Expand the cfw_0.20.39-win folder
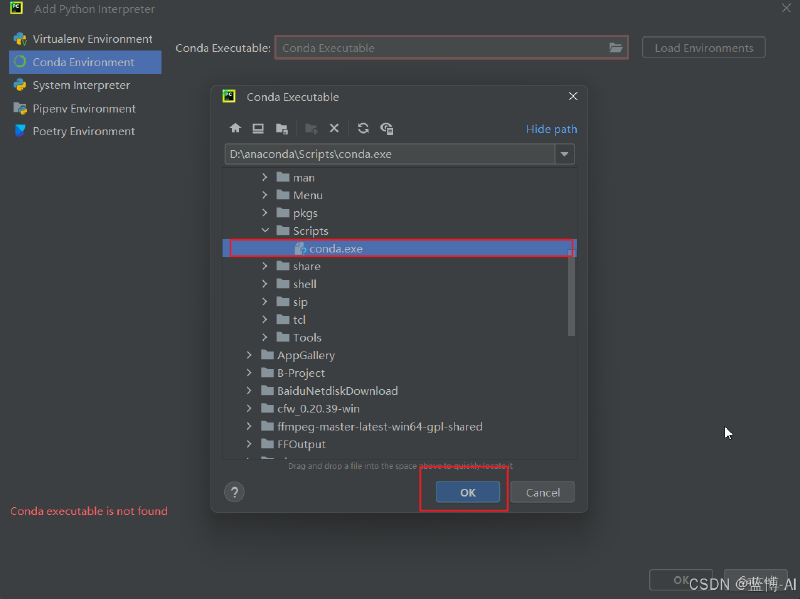Image resolution: width=800 pixels, height=599 pixels. coord(249,409)
